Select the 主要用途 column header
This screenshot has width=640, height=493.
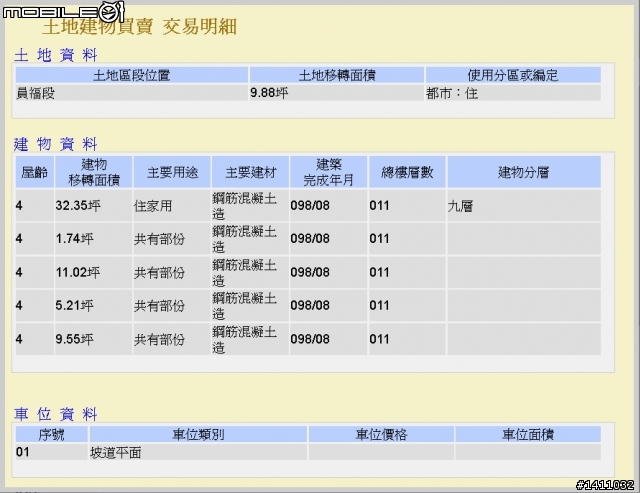pyautogui.click(x=172, y=172)
